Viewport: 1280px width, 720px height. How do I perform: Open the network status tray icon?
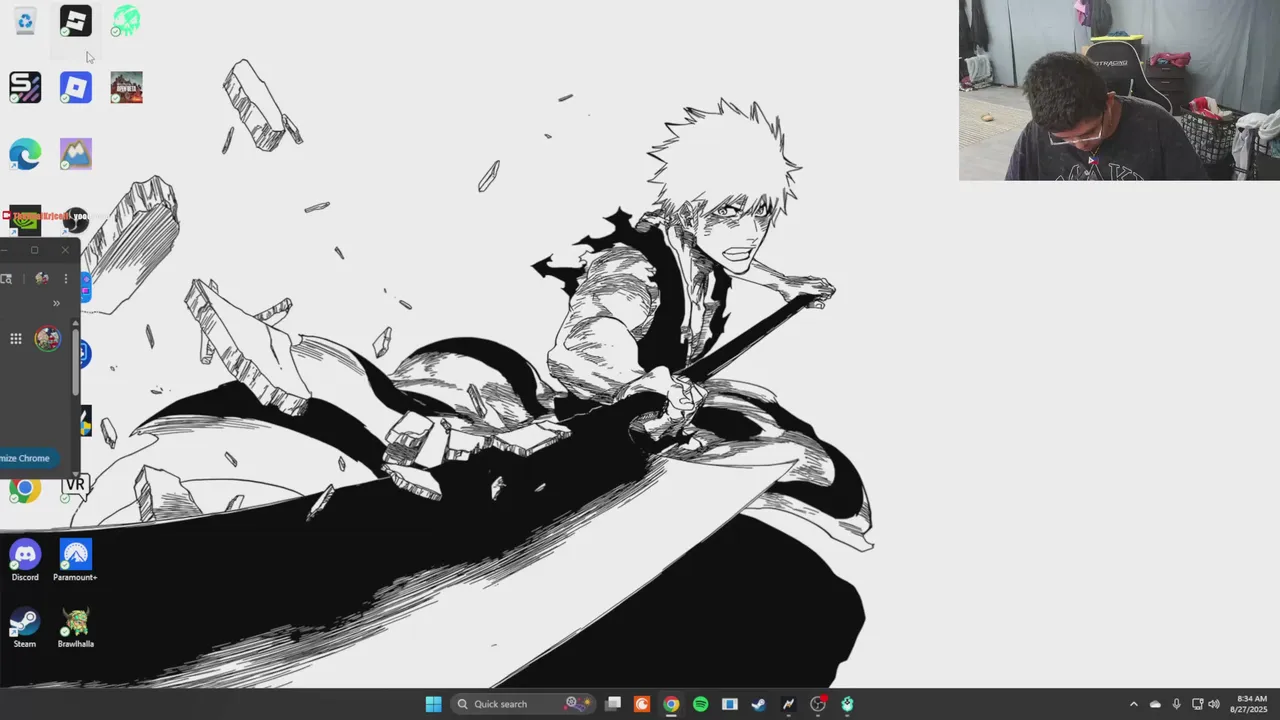(1198, 704)
